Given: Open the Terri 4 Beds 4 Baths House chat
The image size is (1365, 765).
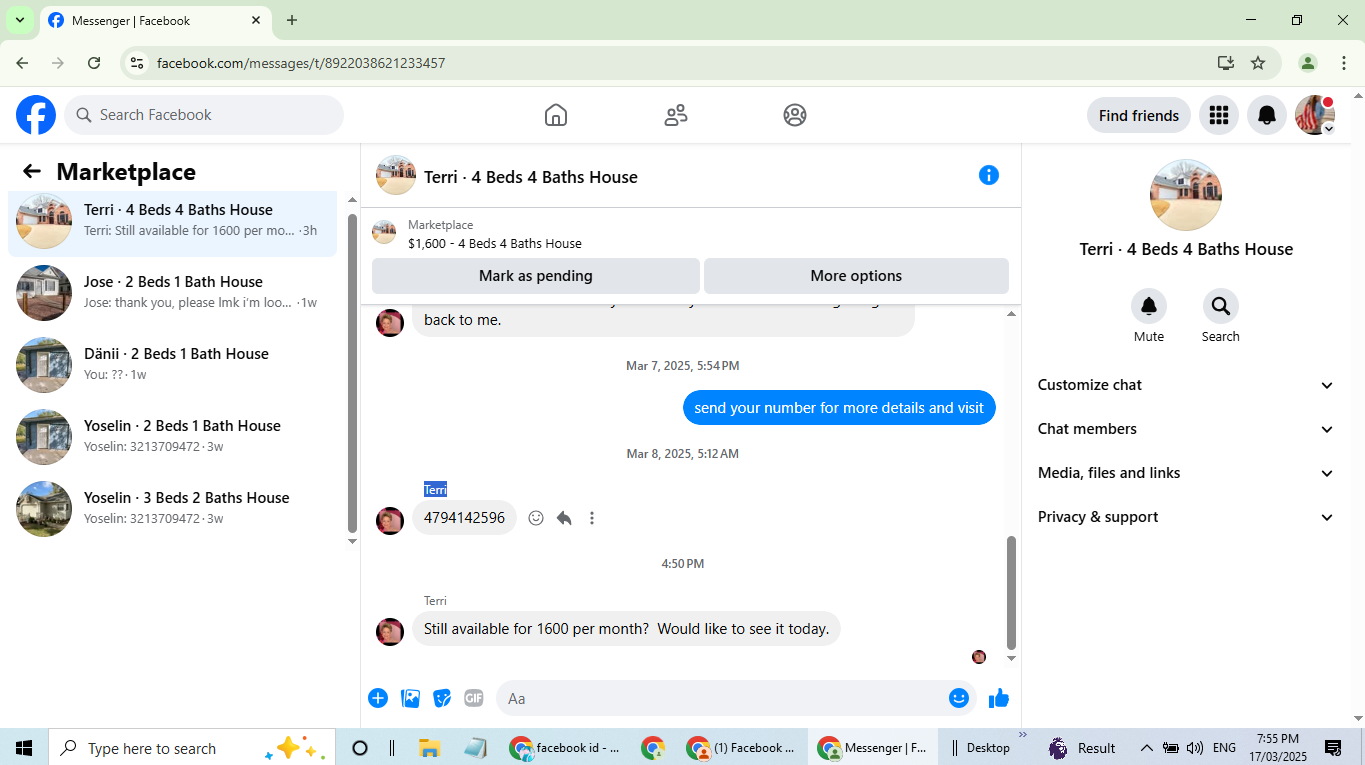Looking at the screenshot, I should click(172, 220).
